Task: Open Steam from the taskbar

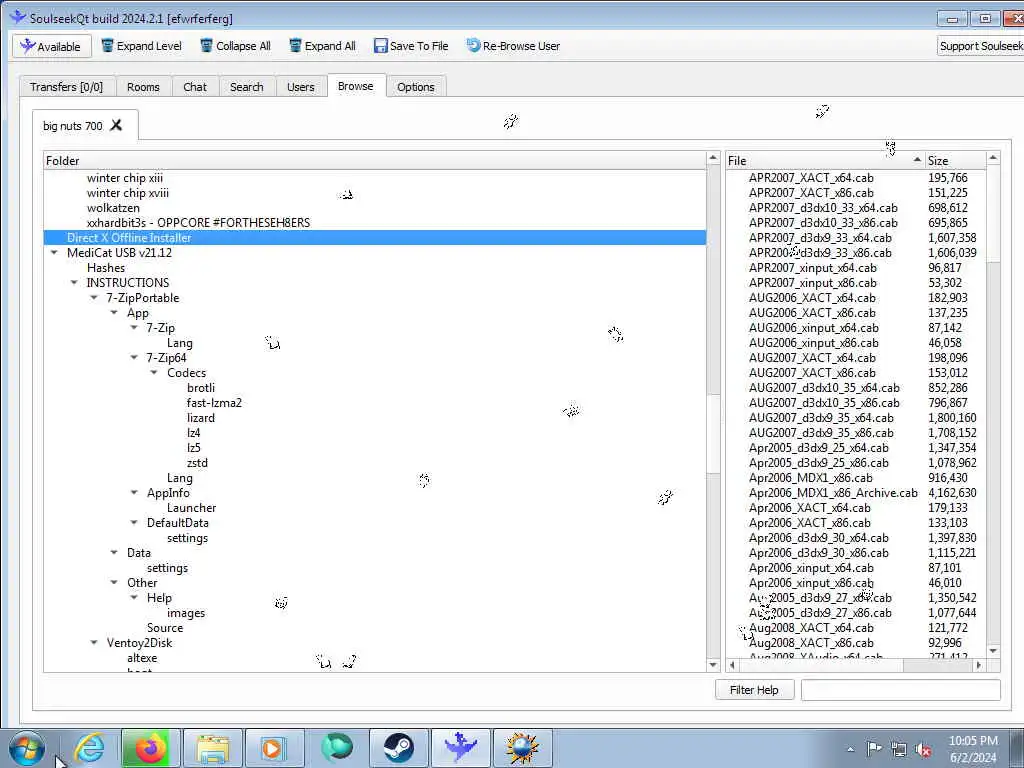Action: pyautogui.click(x=398, y=748)
